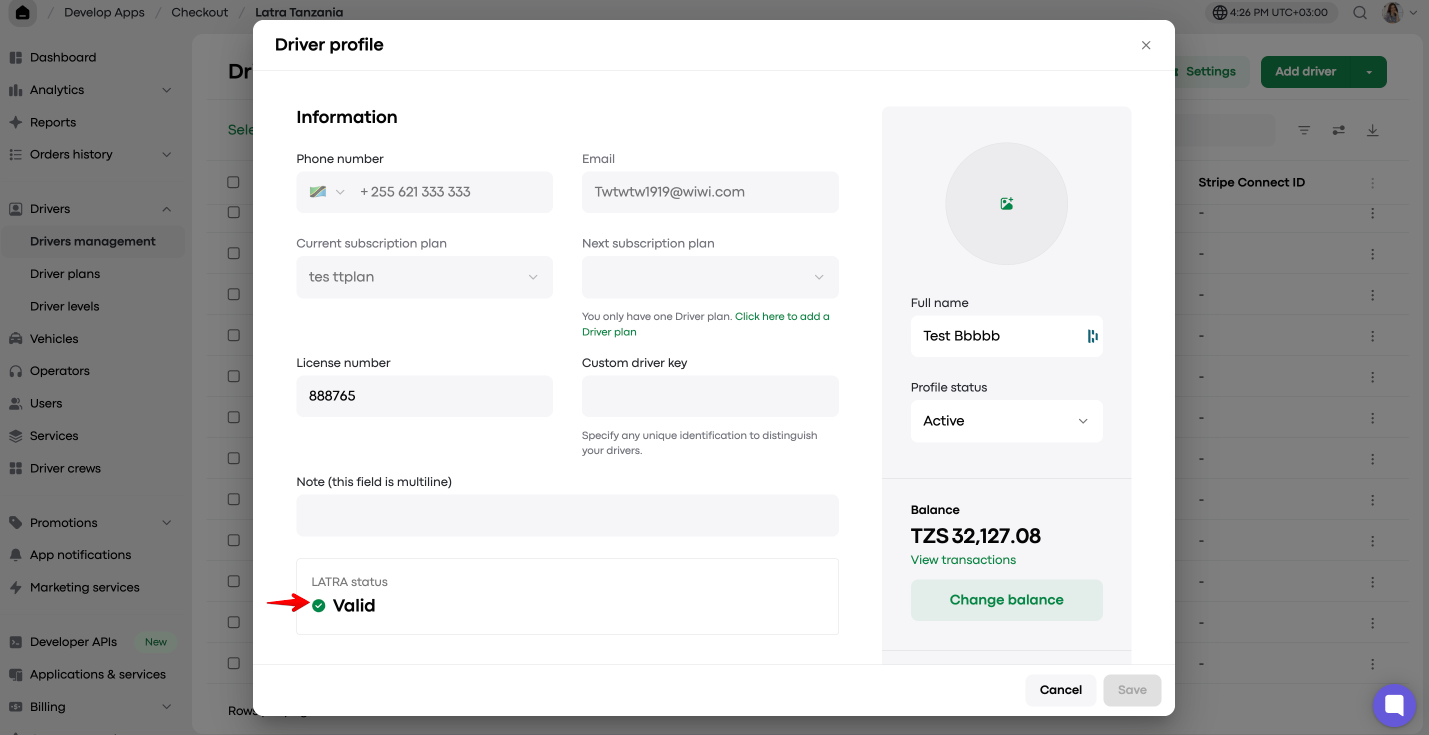Click the Services layers icon

click(15, 436)
